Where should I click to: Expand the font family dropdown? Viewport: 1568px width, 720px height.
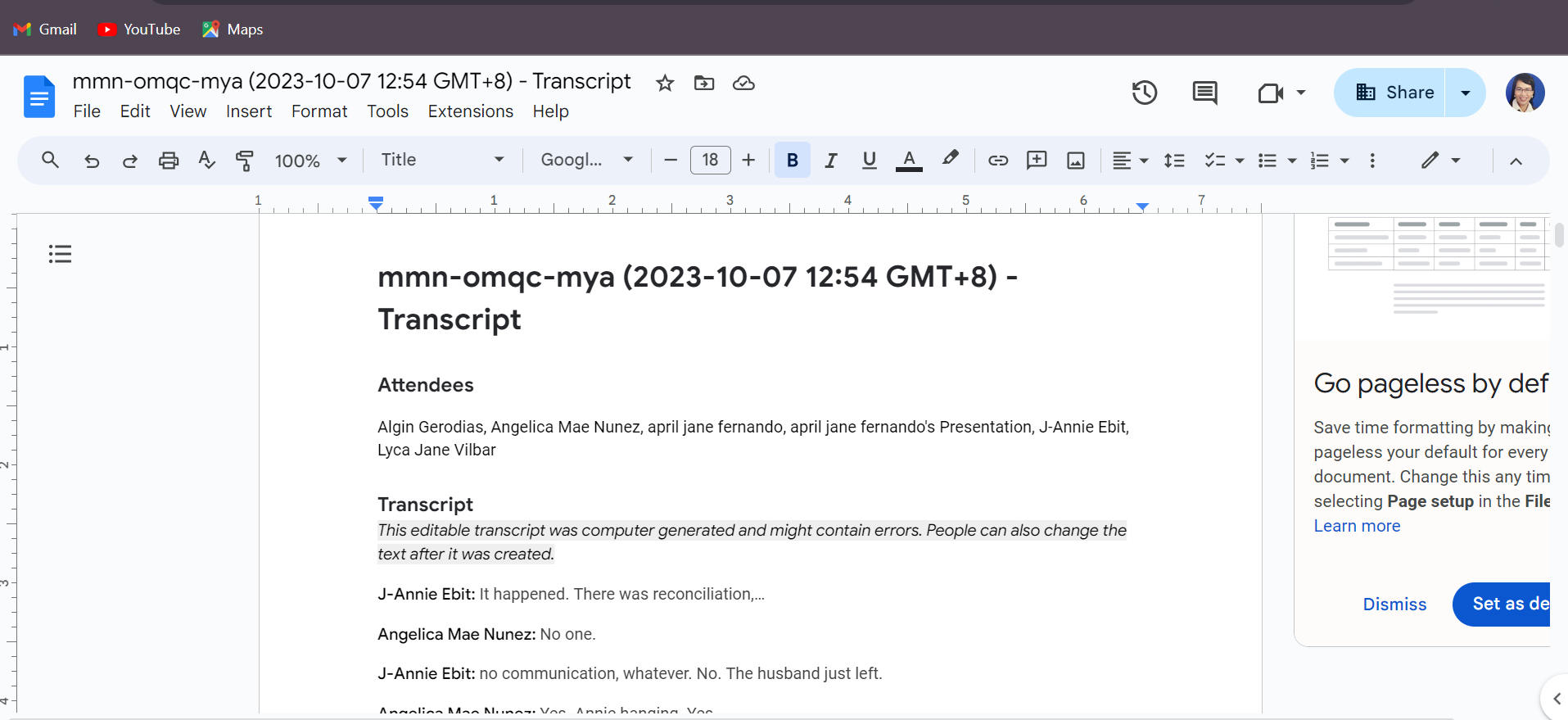click(586, 161)
